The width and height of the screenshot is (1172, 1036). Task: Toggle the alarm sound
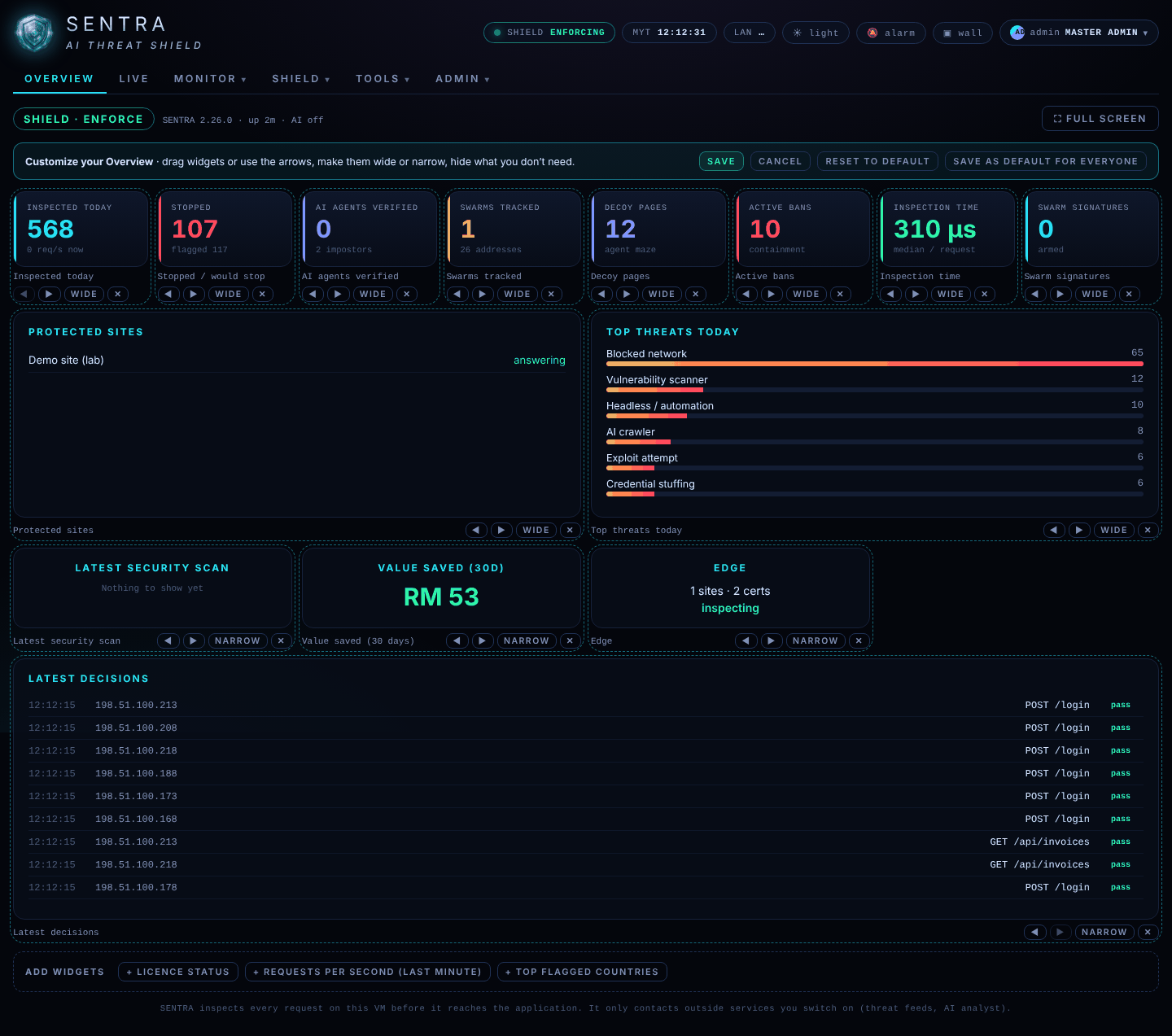click(890, 33)
